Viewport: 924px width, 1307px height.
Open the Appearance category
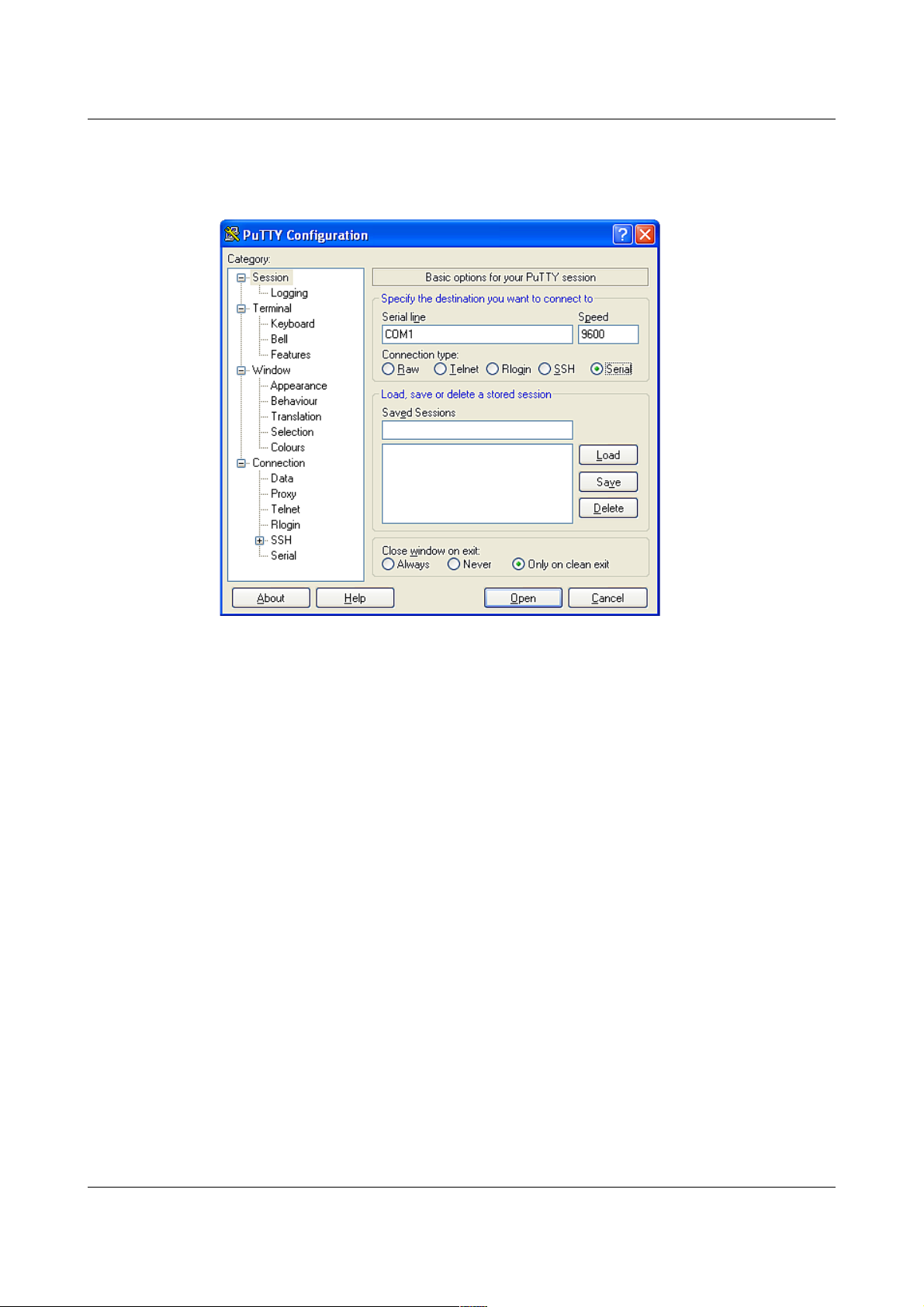pos(299,386)
